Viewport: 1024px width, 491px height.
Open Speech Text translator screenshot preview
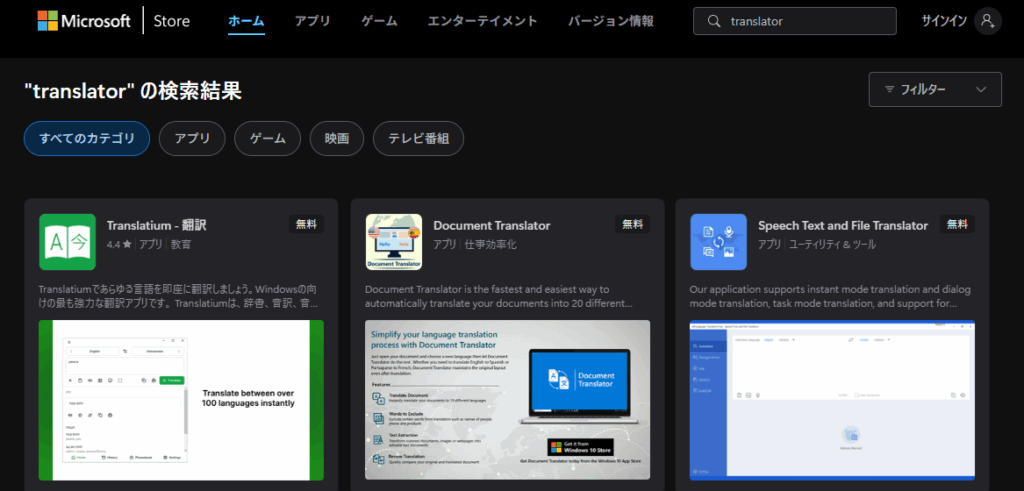[832, 400]
